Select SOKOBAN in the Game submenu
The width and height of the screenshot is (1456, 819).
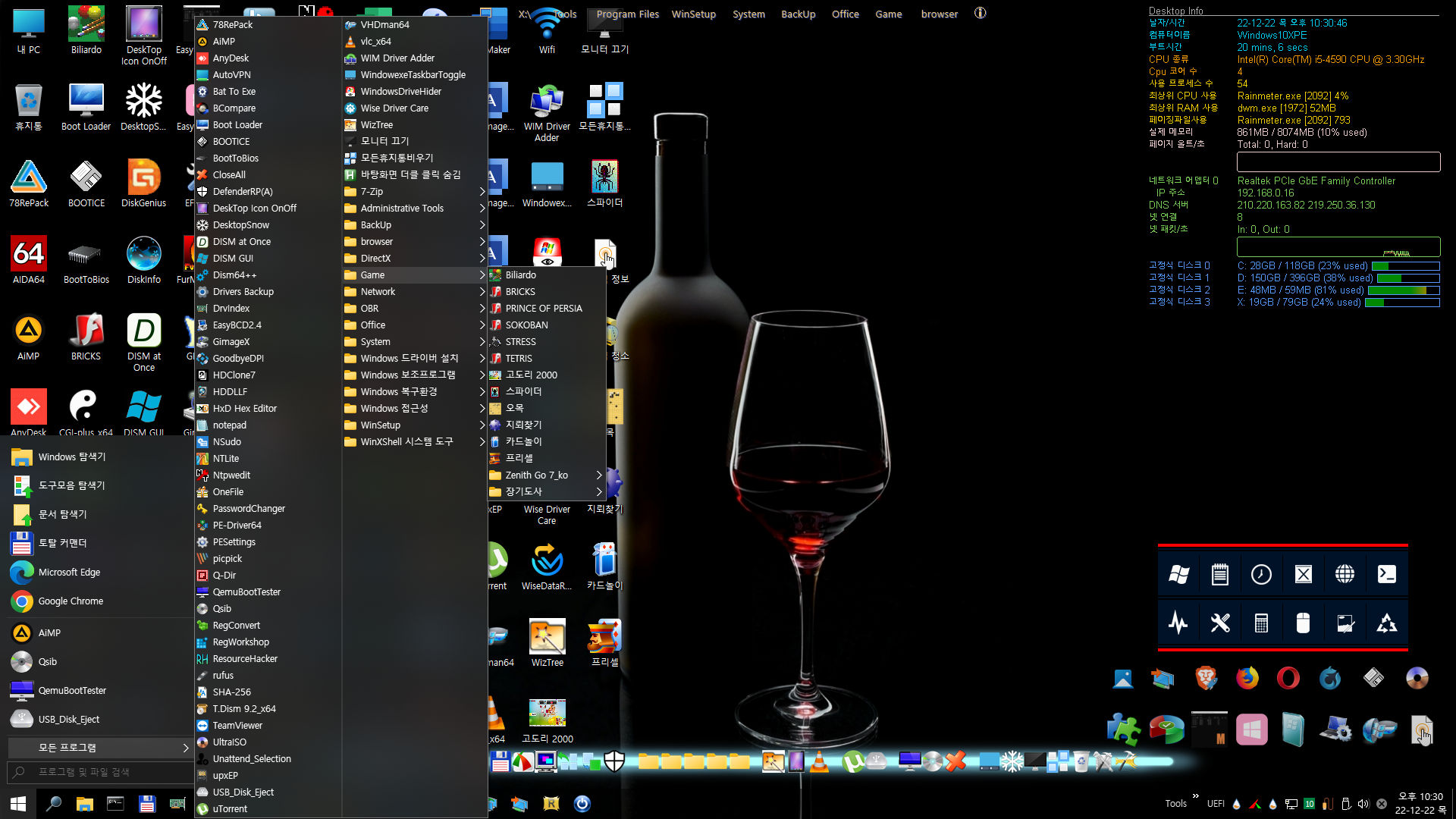(x=546, y=325)
